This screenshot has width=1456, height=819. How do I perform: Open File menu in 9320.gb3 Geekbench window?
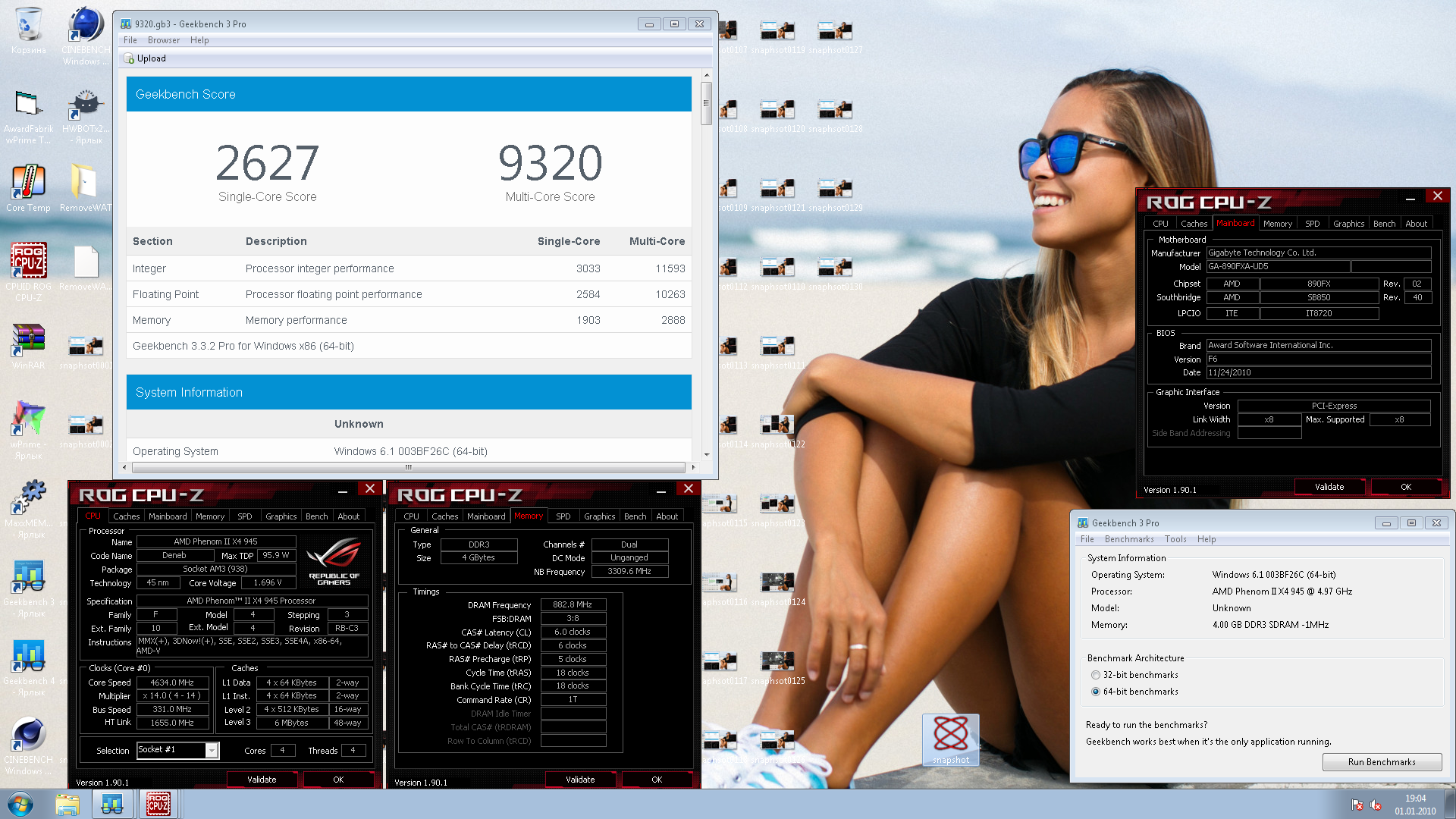(130, 40)
